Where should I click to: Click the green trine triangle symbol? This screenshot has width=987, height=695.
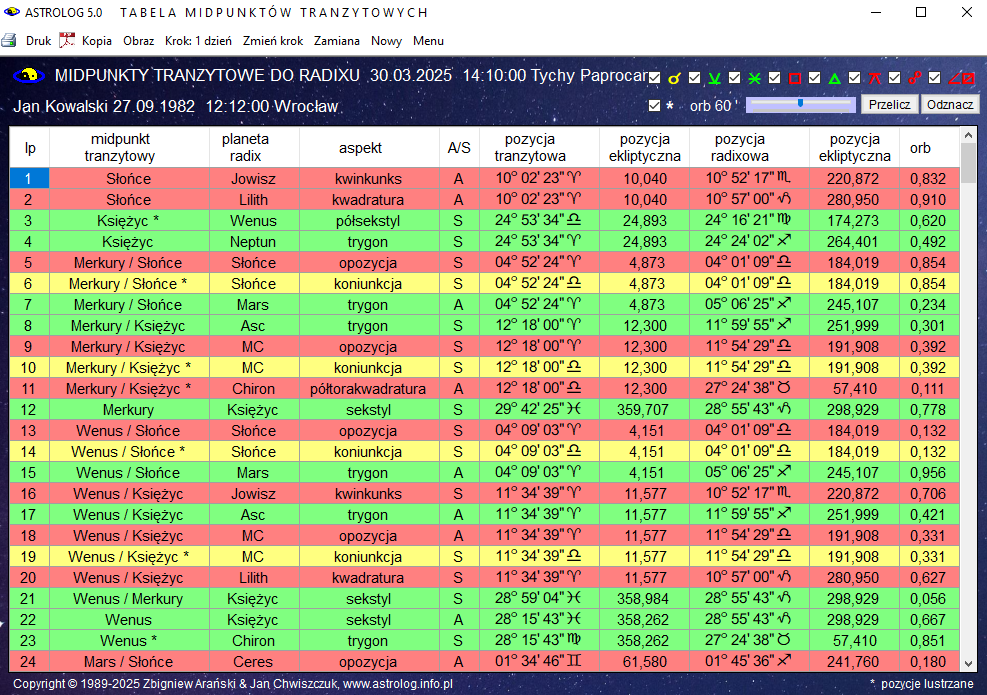coord(835,78)
